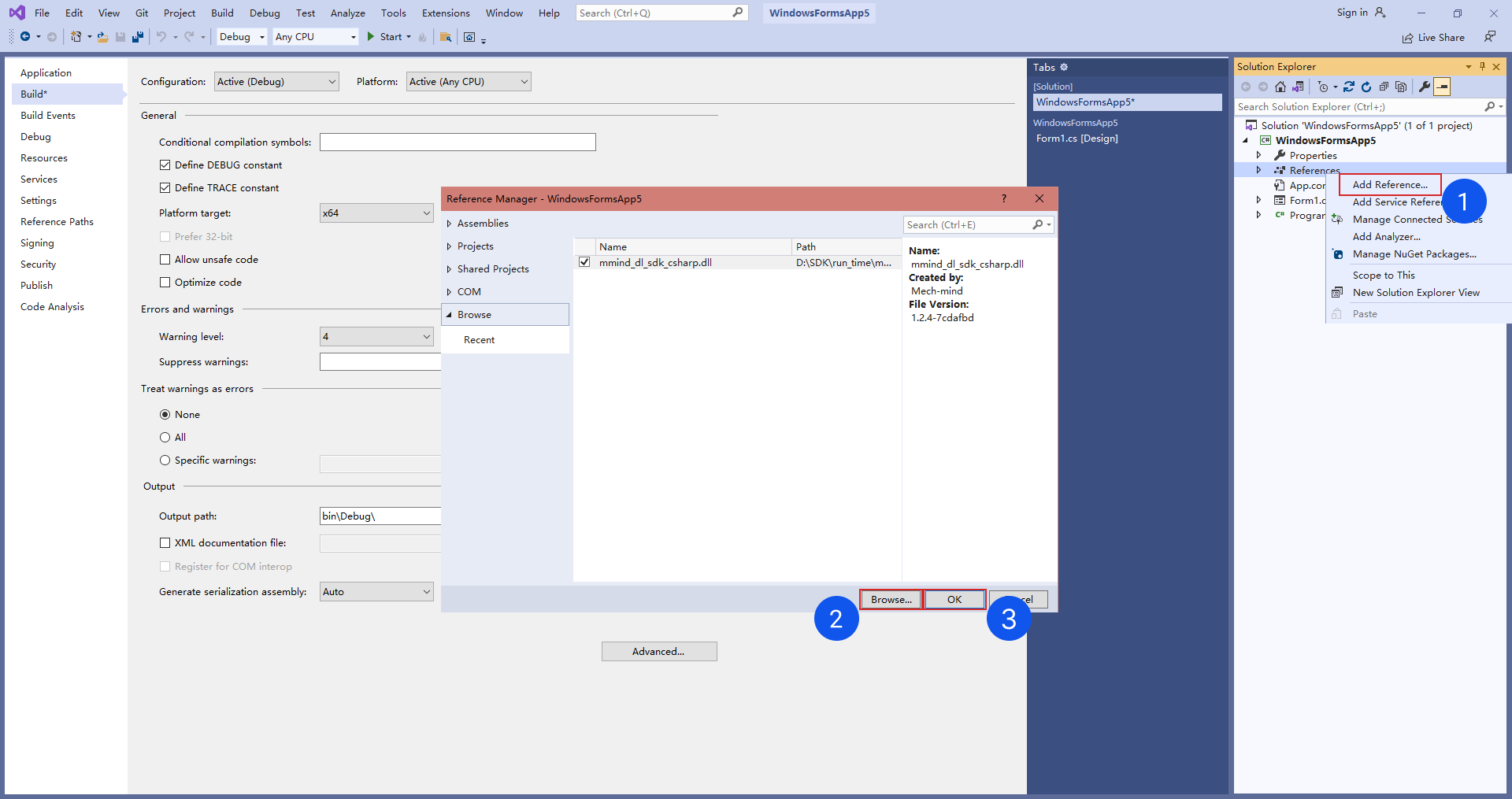Switch between solutions and folder views icon

pyautogui.click(x=1298, y=87)
